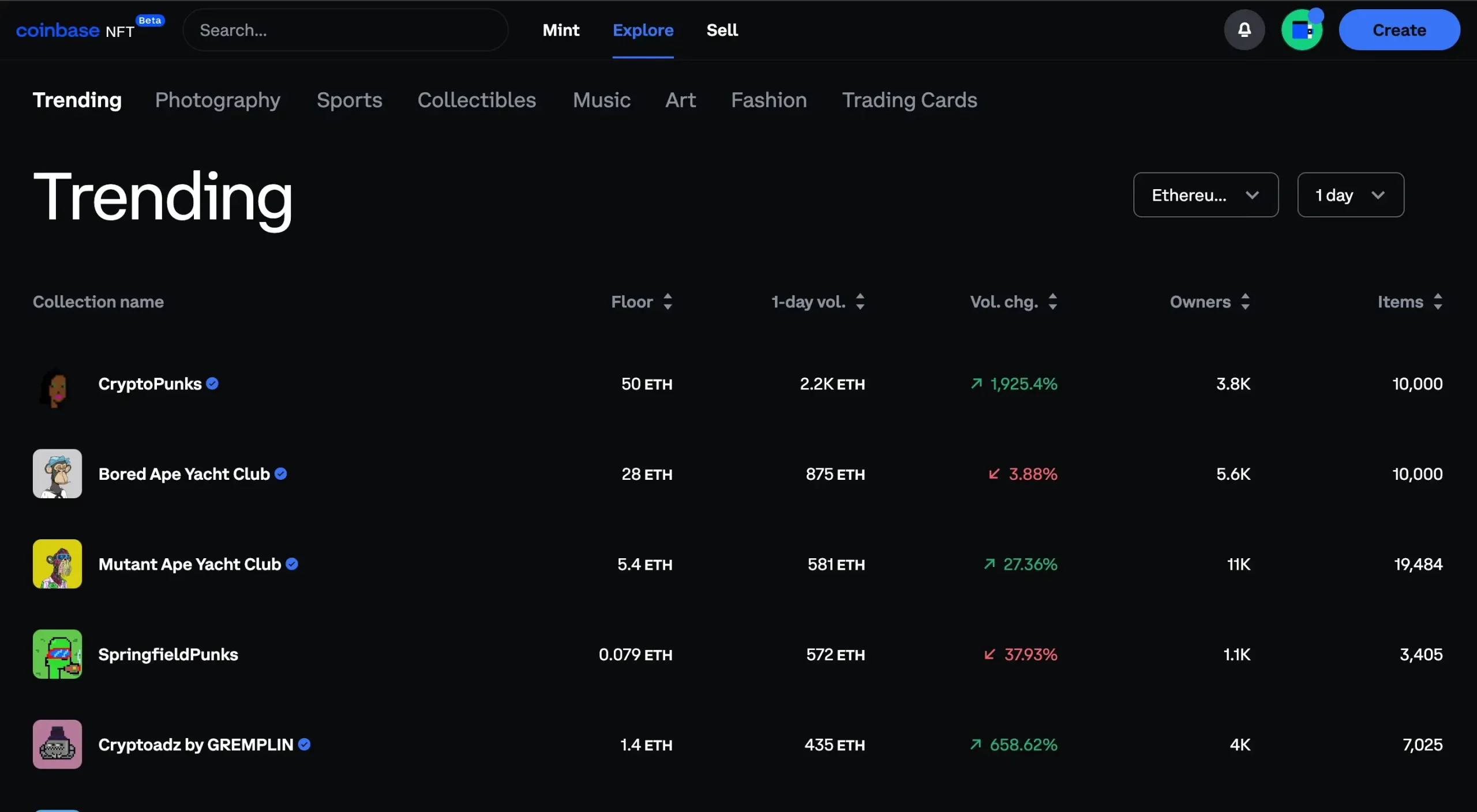The image size is (1477, 812).
Task: Switch to the Music tab
Action: point(602,100)
